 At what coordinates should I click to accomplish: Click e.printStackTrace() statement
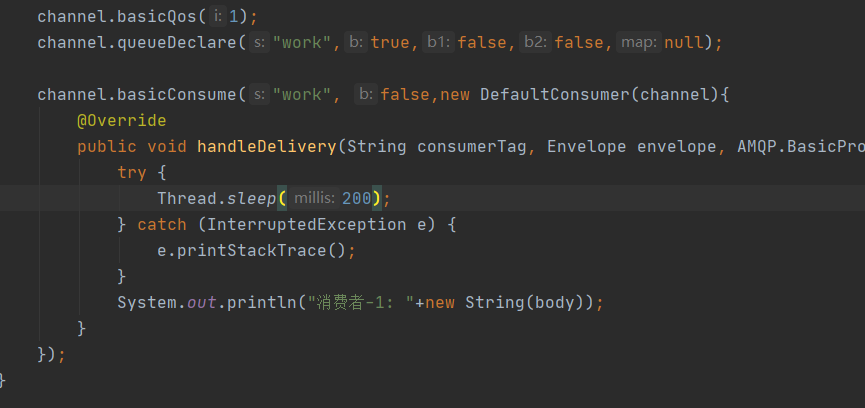[x=257, y=251]
